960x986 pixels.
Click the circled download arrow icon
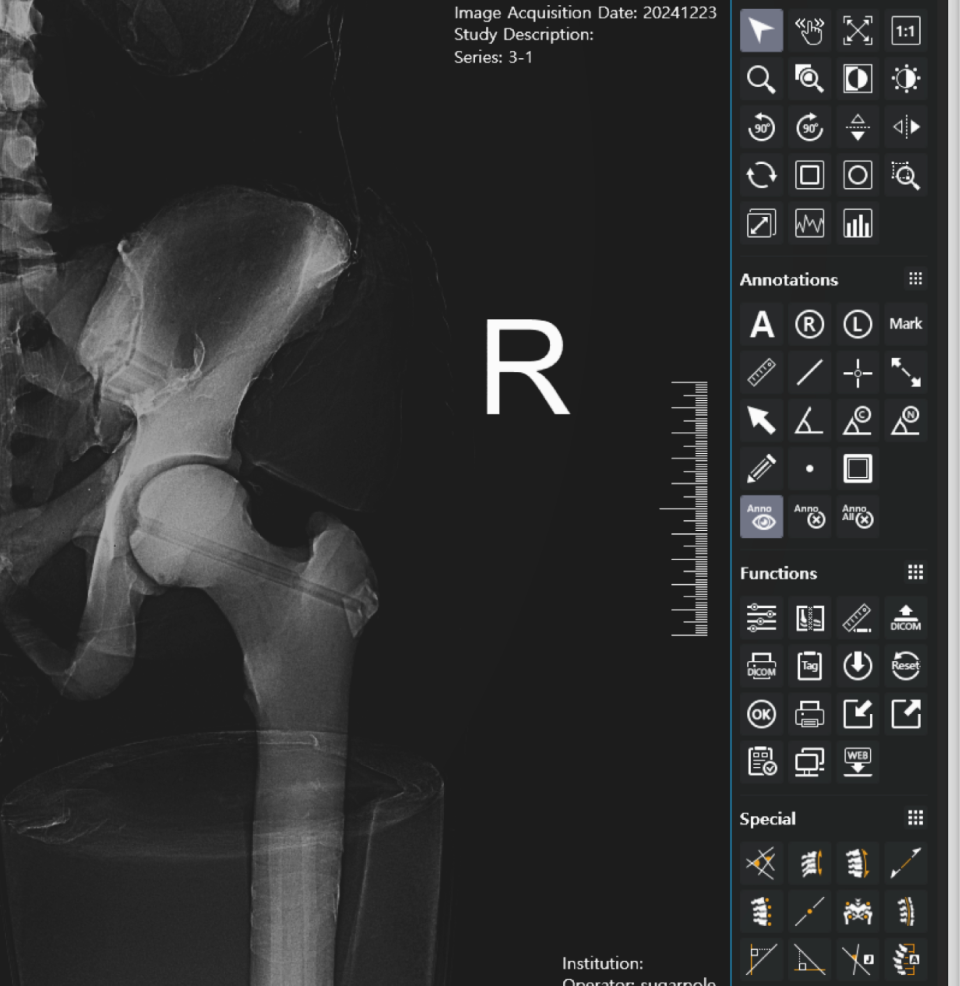(x=858, y=666)
